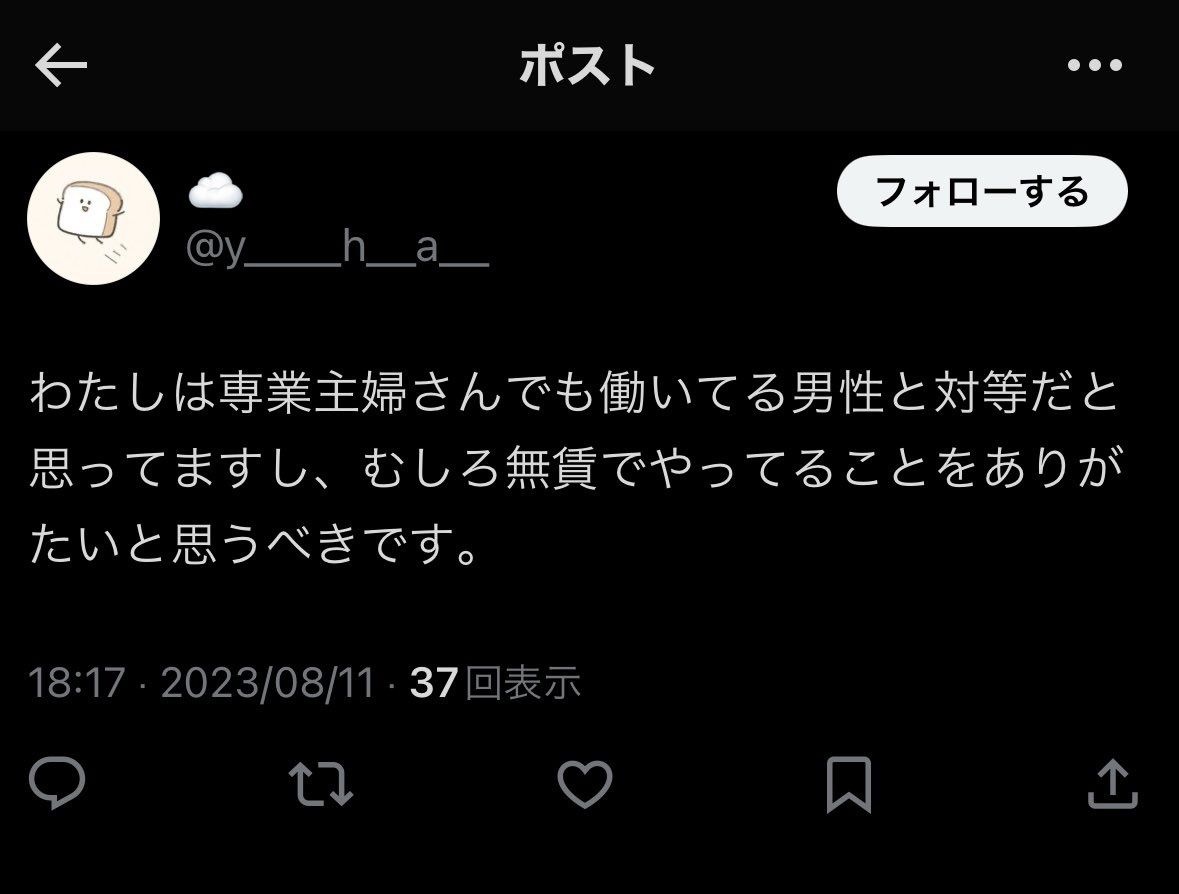Screen dimensions: 1179x894
Task: Open the bread character profile avatar
Action: [x=93, y=218]
